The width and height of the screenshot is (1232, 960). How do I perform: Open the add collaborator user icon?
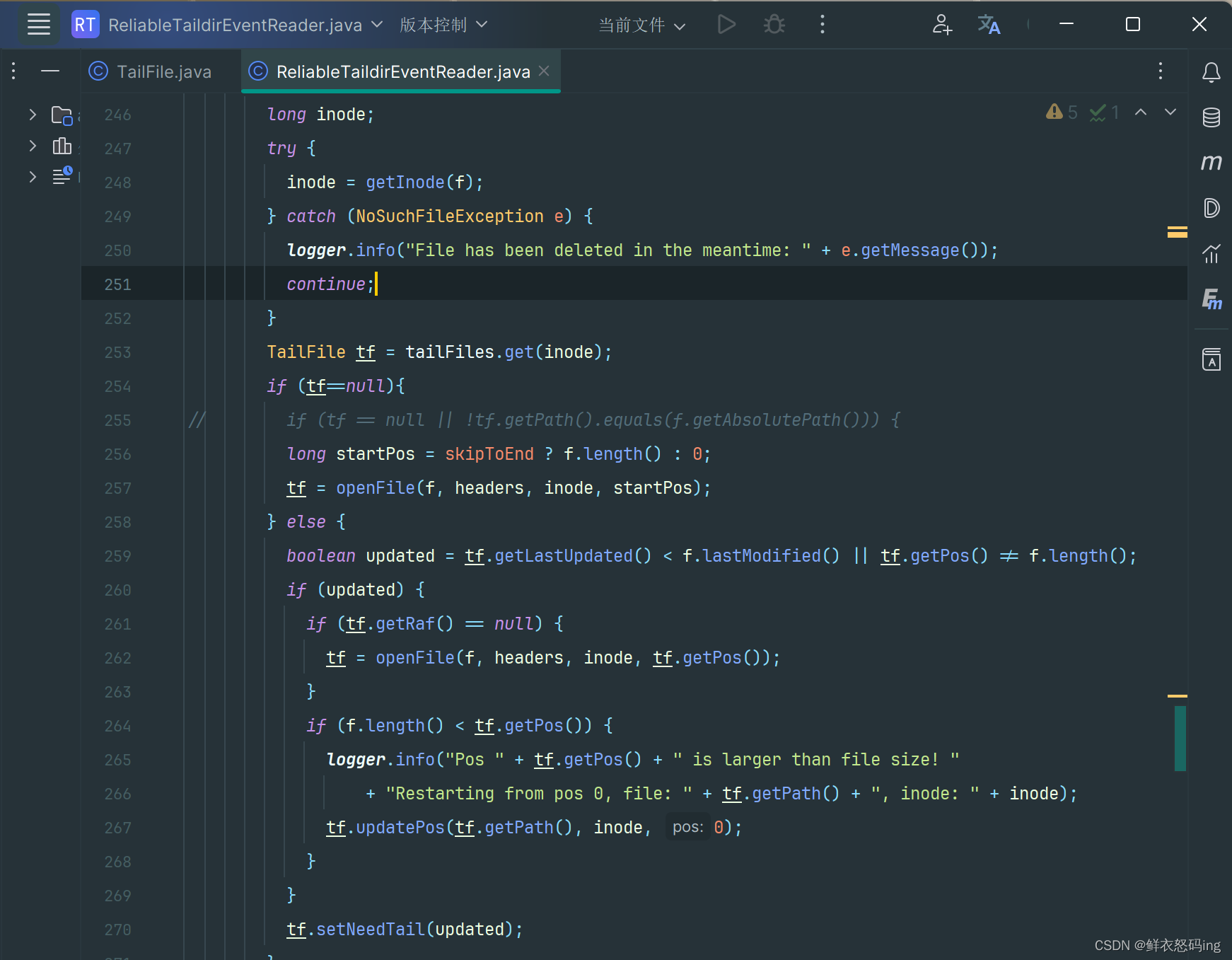pyautogui.click(x=941, y=25)
